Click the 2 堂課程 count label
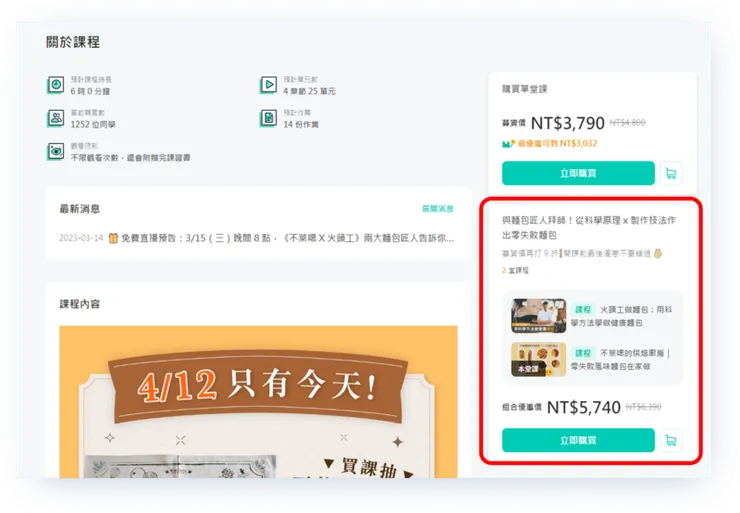740x513 pixels. [515, 270]
